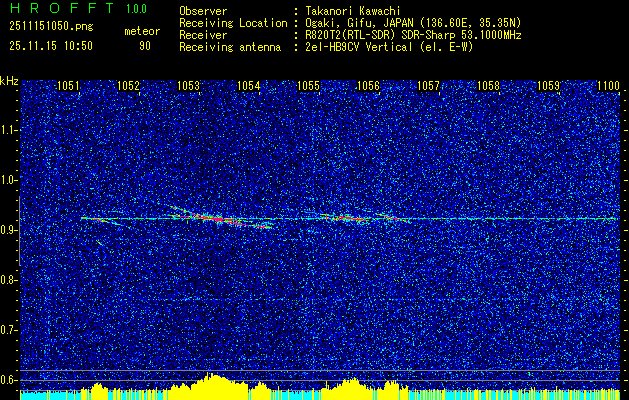
Task: Click the Receiving Location field label
Action: point(233,23)
